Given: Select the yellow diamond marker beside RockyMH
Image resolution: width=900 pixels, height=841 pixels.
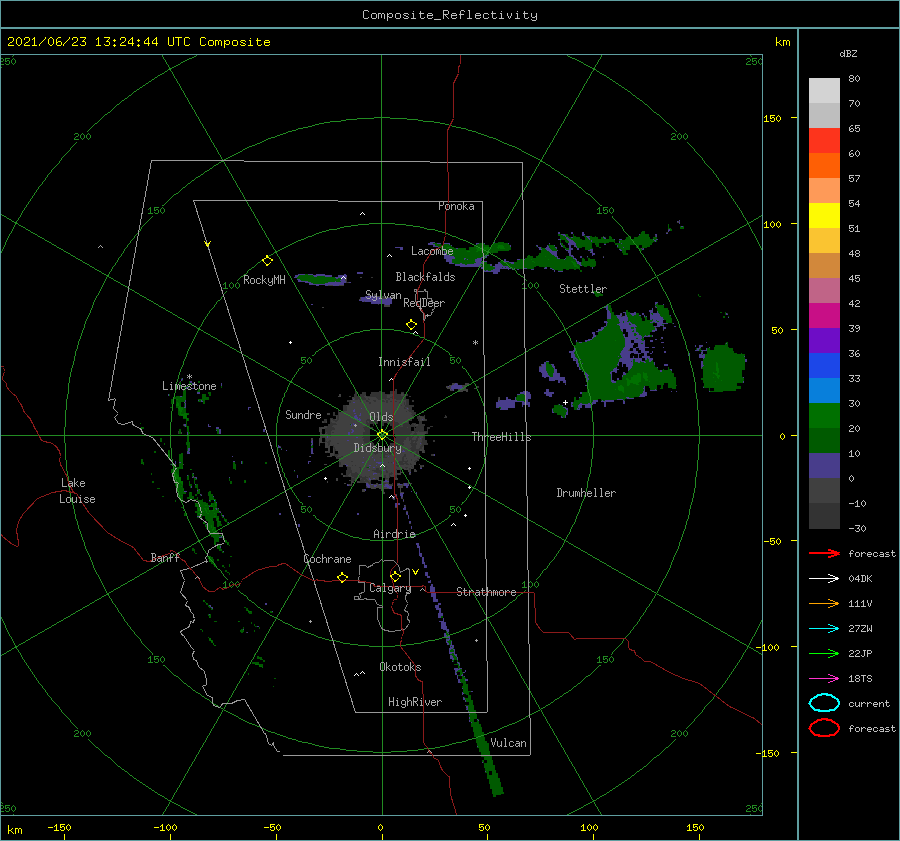Looking at the screenshot, I should [267, 261].
